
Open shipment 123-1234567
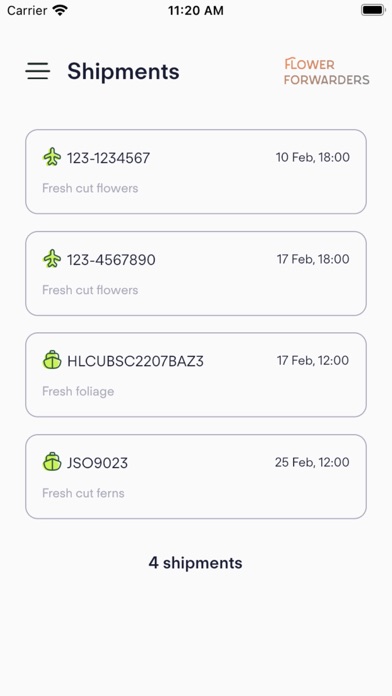coord(196,172)
